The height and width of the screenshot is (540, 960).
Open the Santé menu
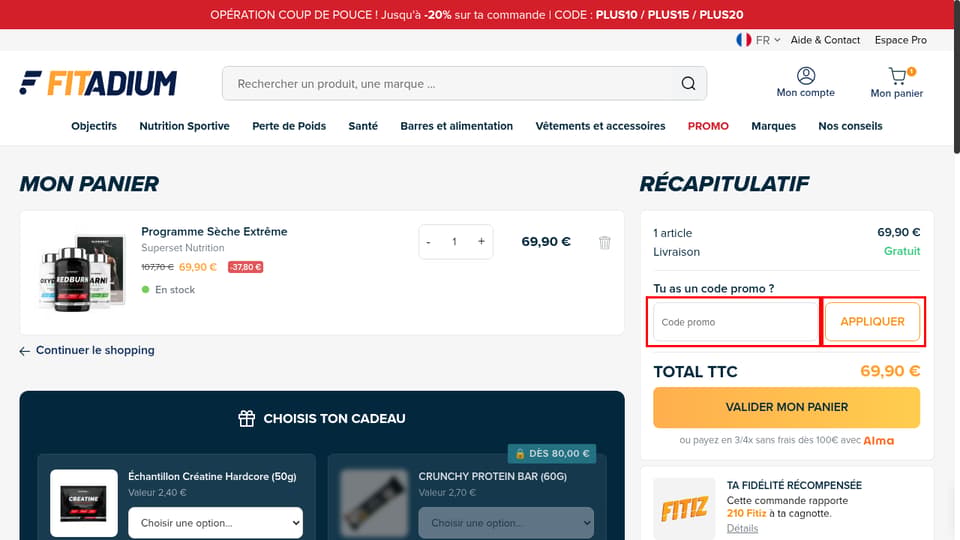pyautogui.click(x=363, y=126)
